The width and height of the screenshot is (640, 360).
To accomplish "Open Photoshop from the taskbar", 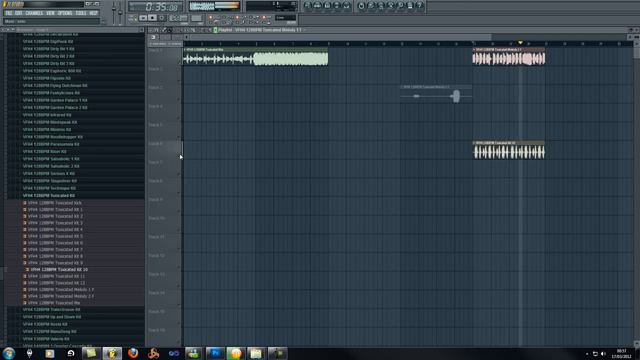I will (215, 353).
